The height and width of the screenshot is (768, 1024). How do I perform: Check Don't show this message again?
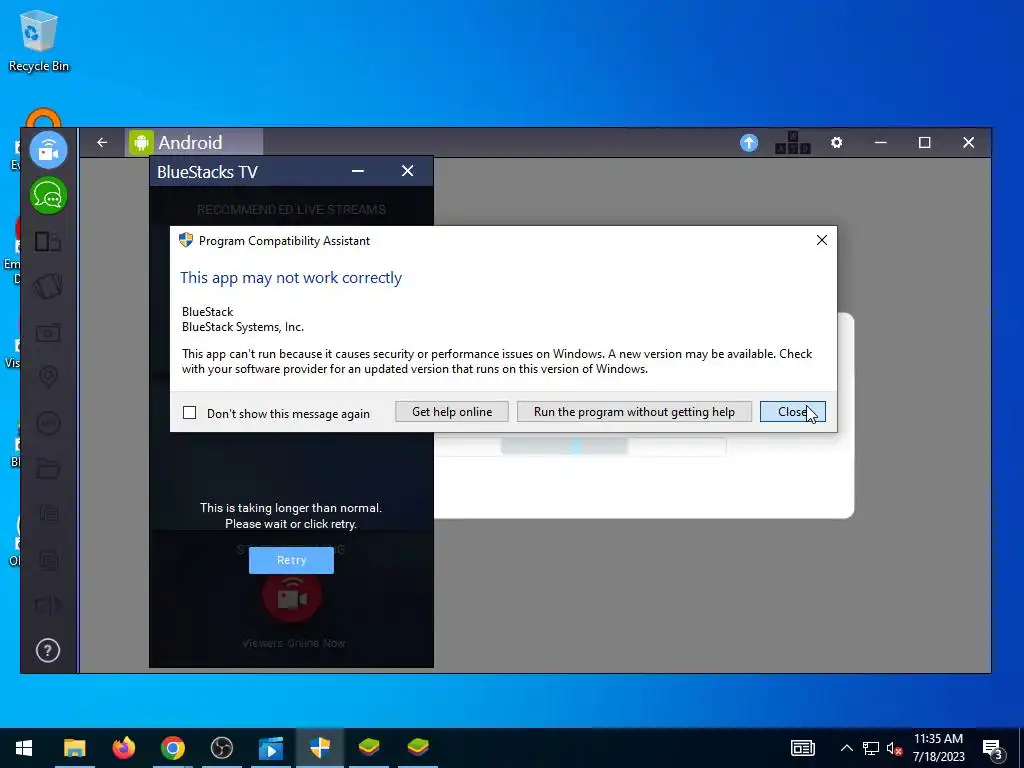point(189,413)
